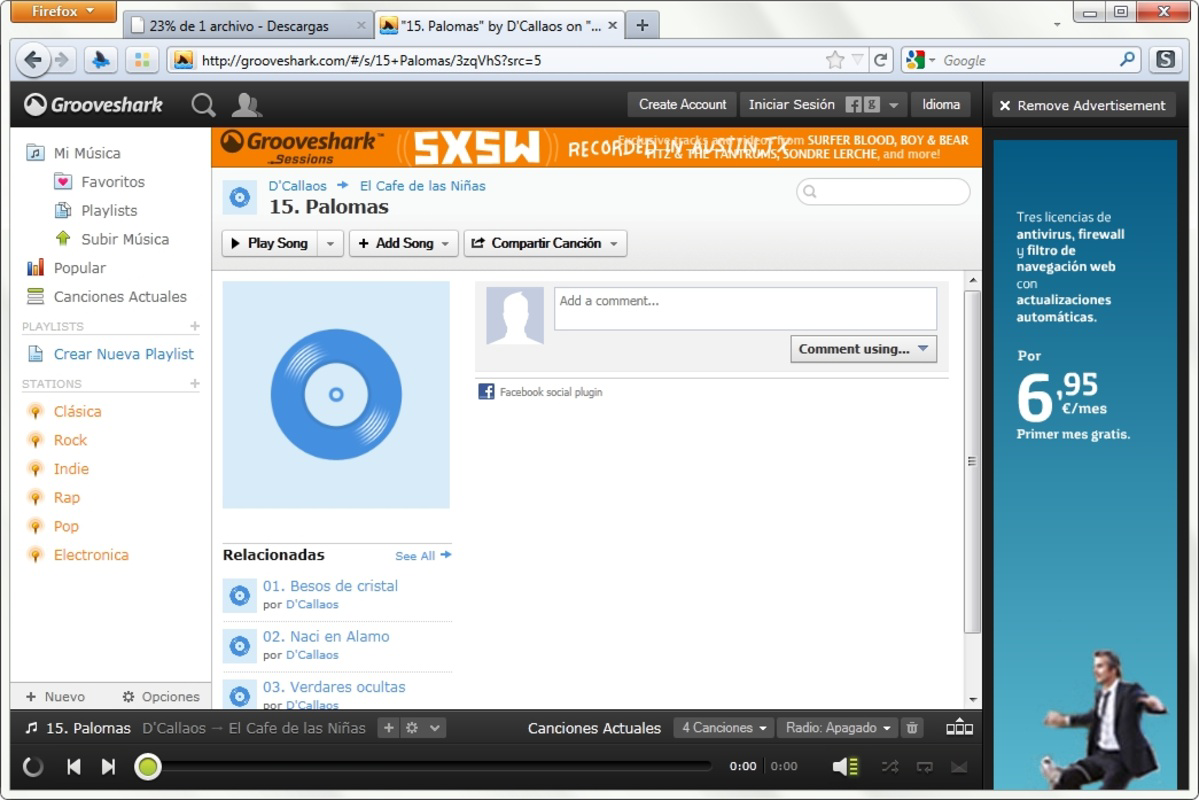This screenshot has width=1199, height=800.
Task: Click the play/loading circle button
Action: click(33, 766)
